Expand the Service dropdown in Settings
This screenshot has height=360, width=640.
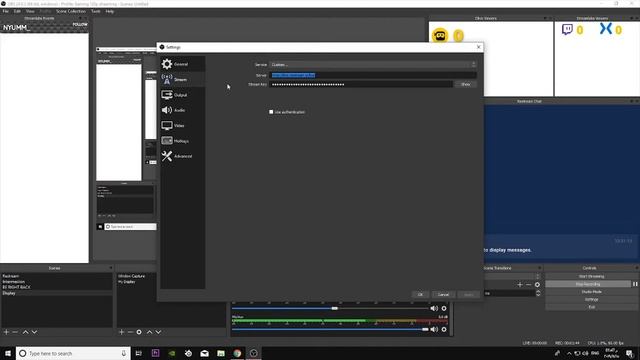coord(373,64)
